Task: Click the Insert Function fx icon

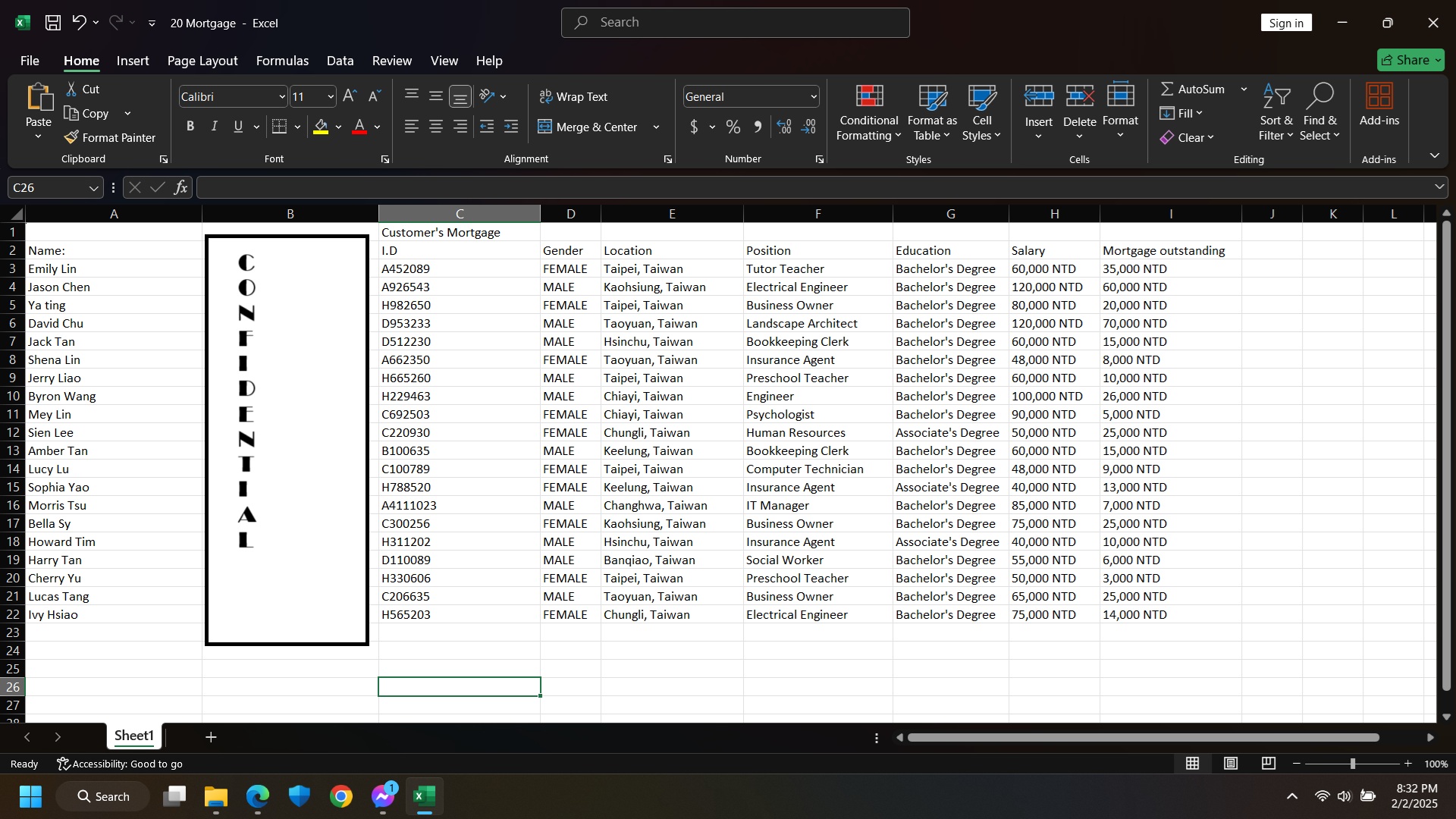Action: pos(180,187)
